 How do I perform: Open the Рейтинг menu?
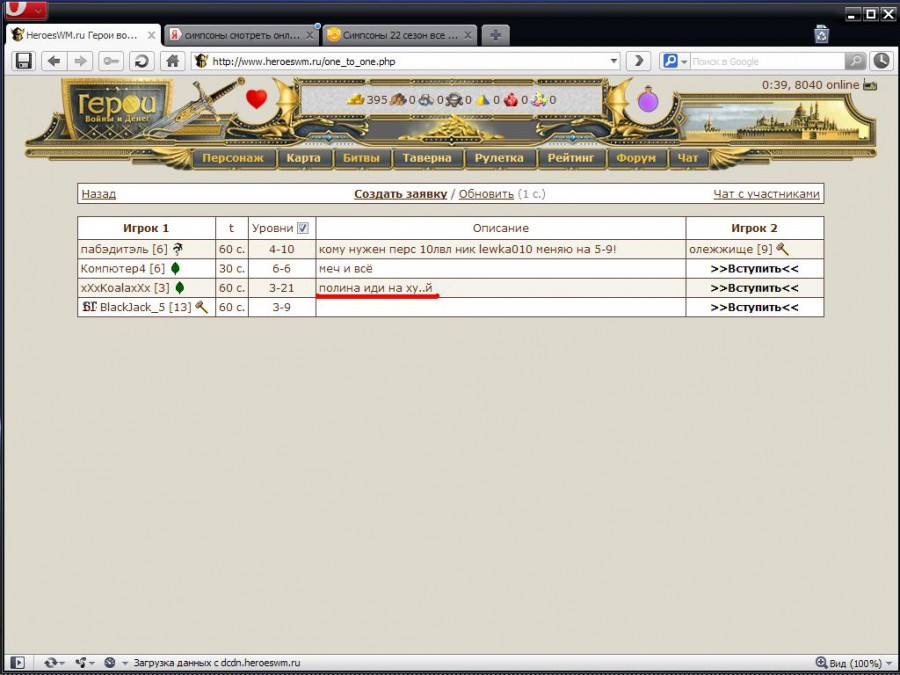[571, 158]
